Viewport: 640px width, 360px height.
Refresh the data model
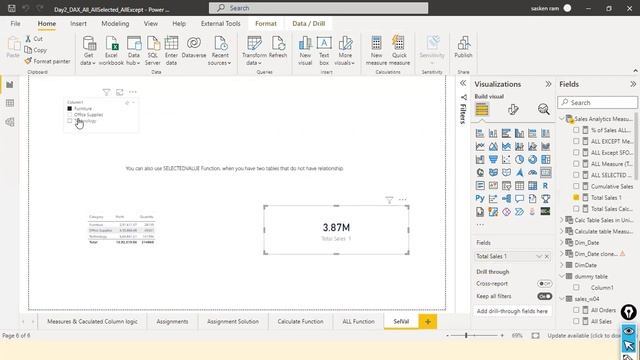[278, 47]
